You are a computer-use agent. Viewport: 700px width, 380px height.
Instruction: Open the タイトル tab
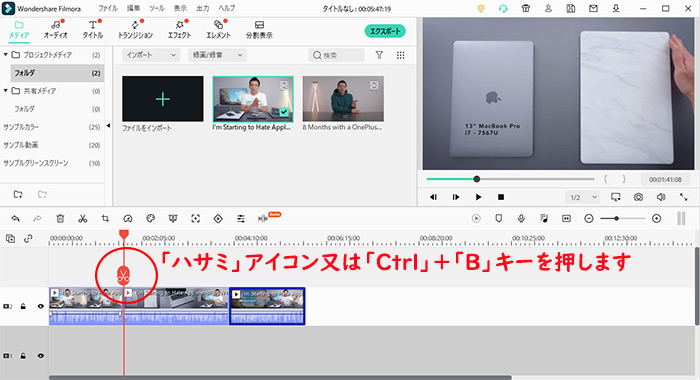point(92,30)
